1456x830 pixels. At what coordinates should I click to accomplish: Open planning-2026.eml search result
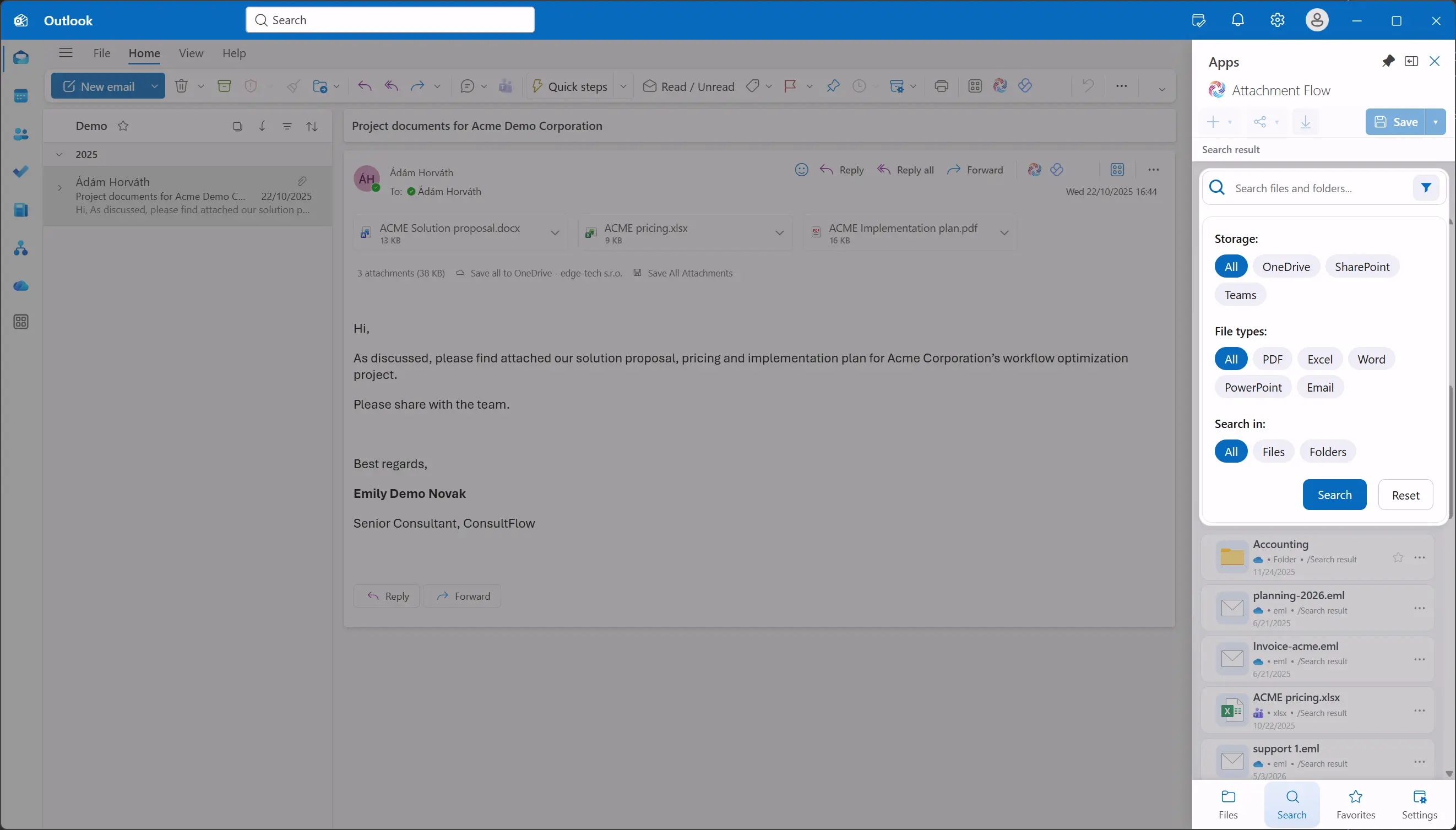coord(1317,607)
